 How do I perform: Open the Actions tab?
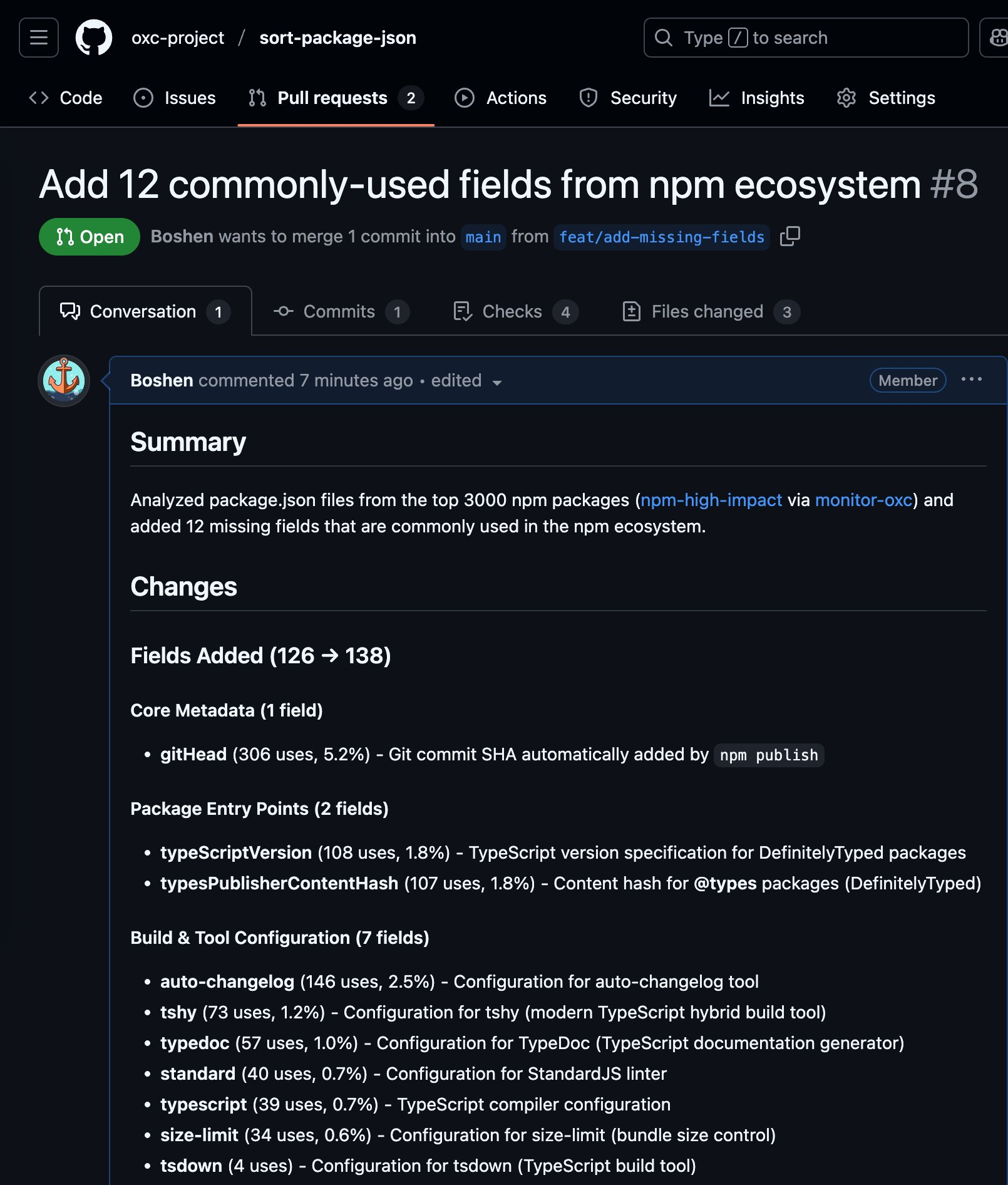pyautogui.click(x=500, y=98)
